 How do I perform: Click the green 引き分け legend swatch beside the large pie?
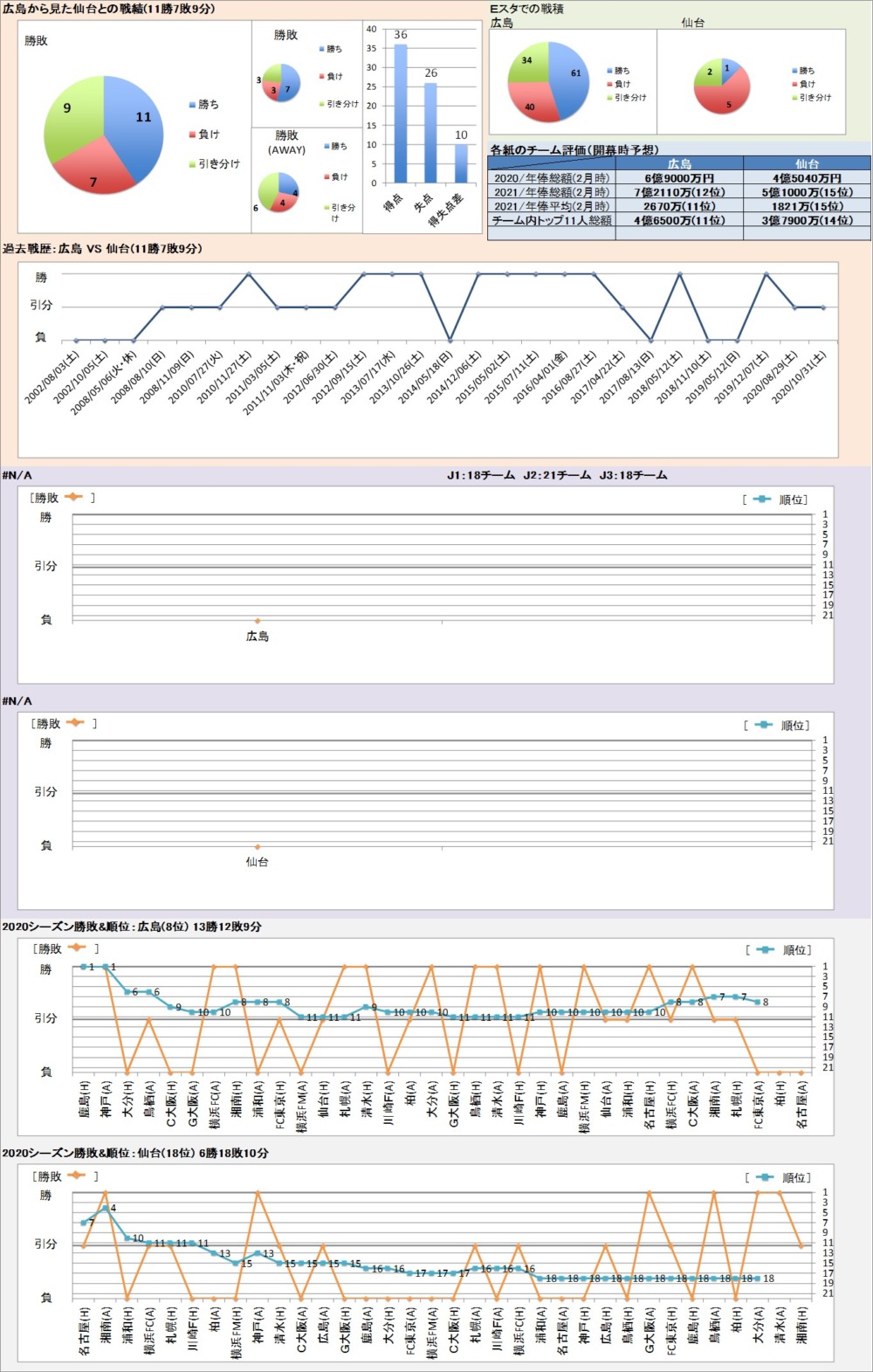tap(193, 164)
